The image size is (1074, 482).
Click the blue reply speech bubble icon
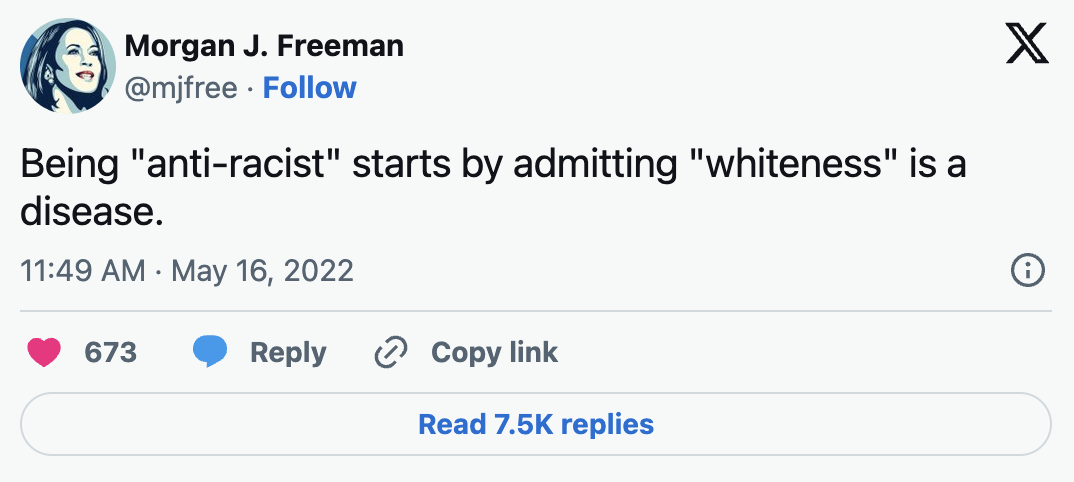click(210, 352)
